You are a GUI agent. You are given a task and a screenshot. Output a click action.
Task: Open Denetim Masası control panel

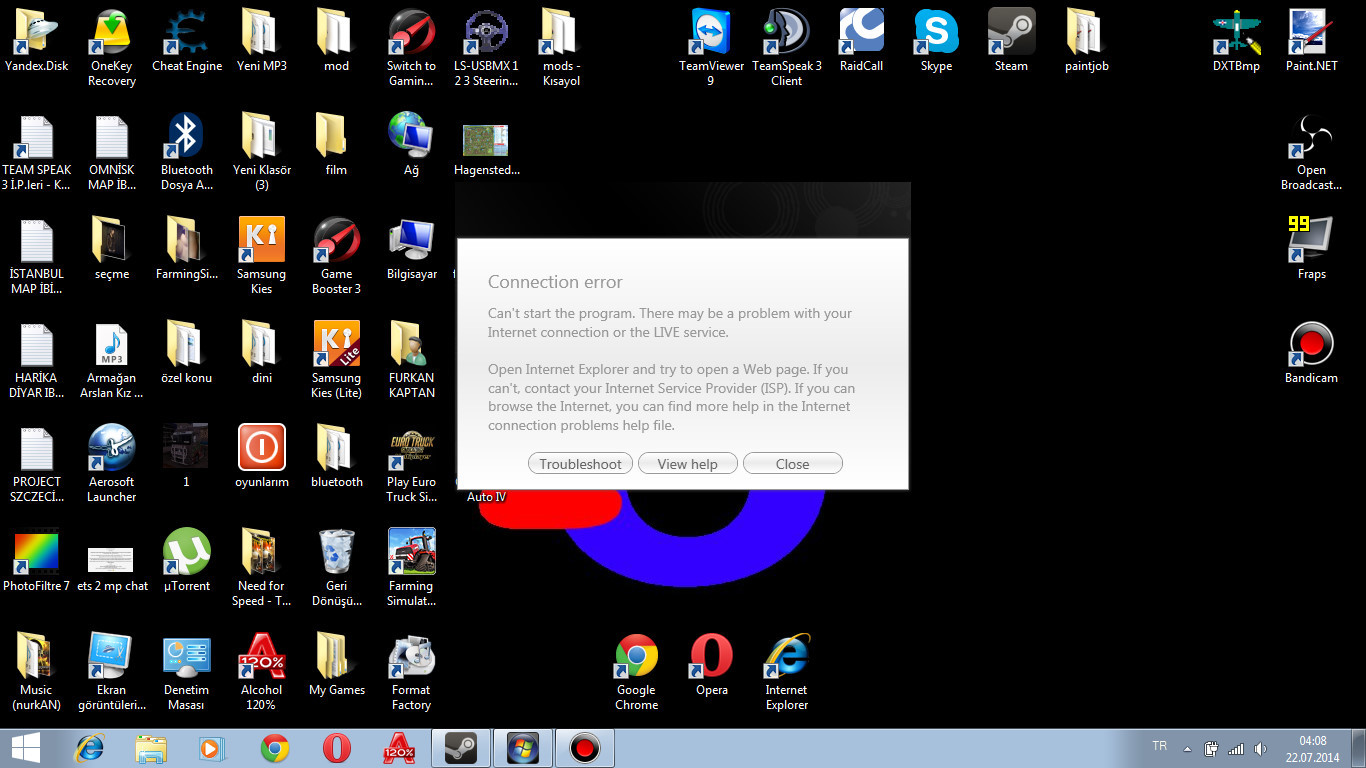(187, 672)
